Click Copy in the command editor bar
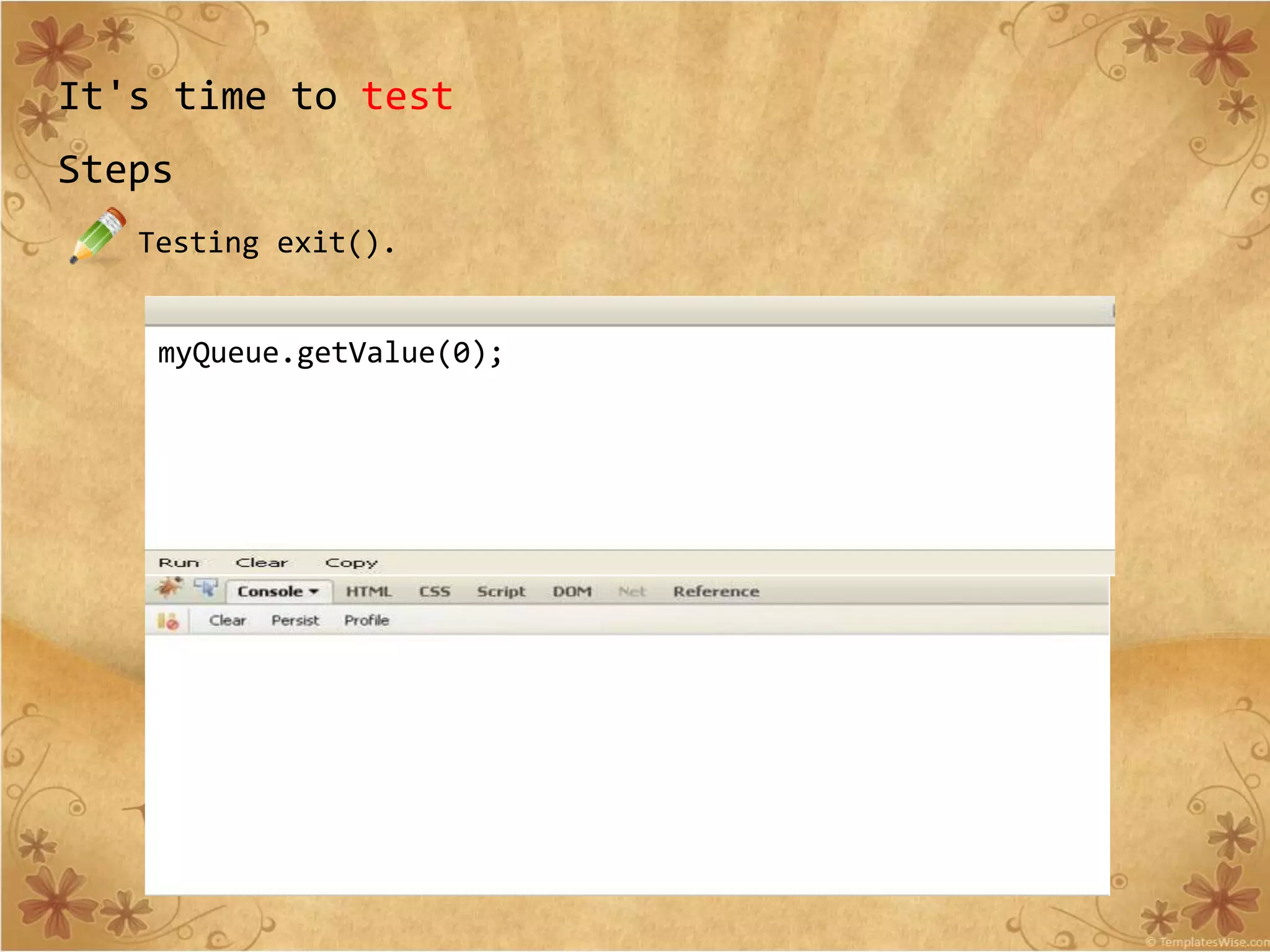 point(352,563)
